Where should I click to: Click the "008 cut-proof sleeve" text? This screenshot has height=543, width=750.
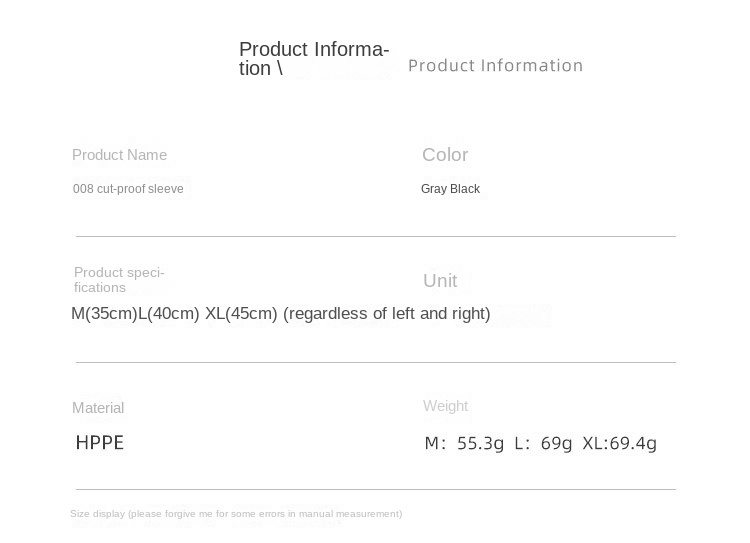pos(128,189)
